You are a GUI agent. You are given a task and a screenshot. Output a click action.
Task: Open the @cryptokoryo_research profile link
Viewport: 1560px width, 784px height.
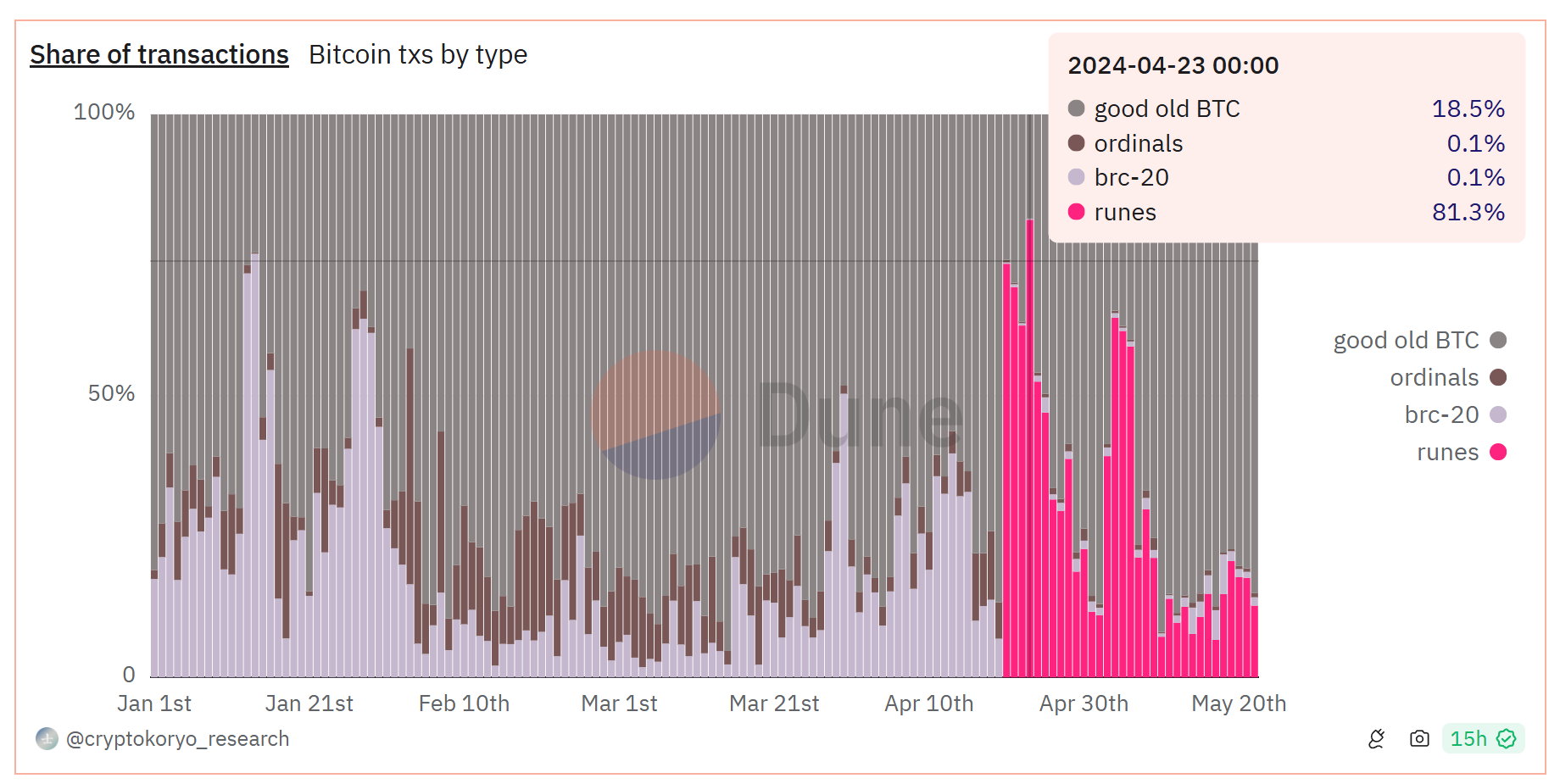coord(178,739)
